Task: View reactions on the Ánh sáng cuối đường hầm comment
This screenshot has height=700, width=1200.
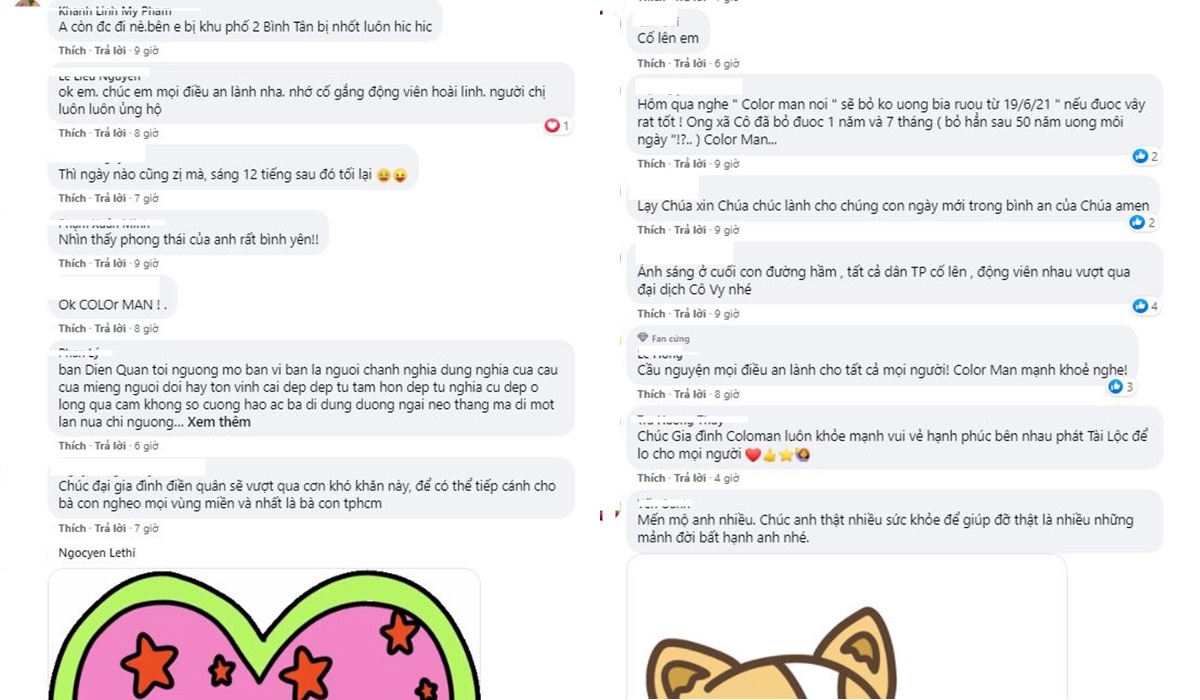Action: 1145,306
